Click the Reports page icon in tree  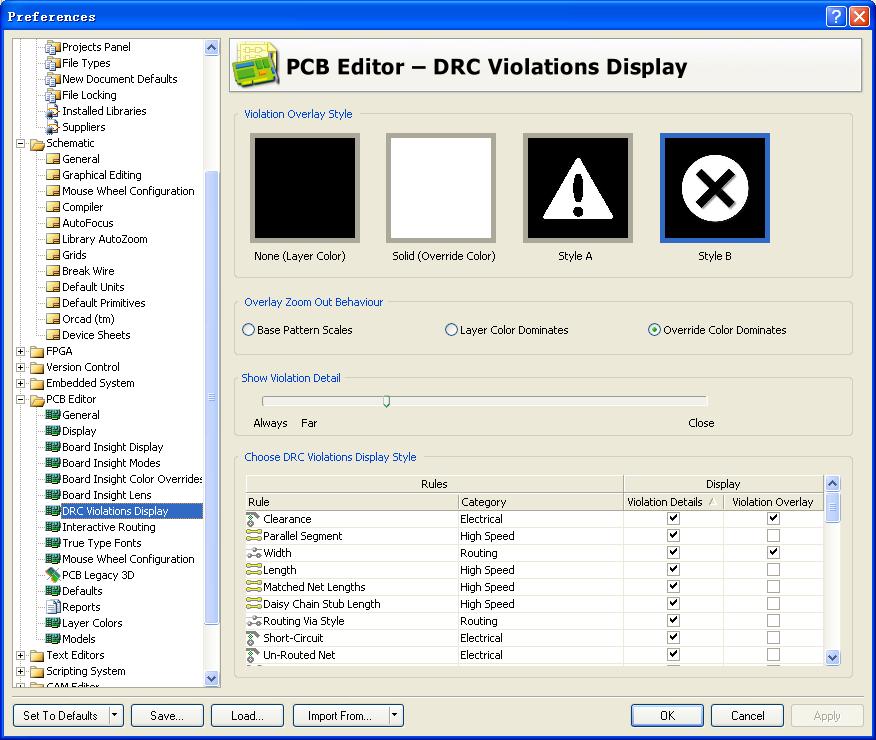(53, 607)
